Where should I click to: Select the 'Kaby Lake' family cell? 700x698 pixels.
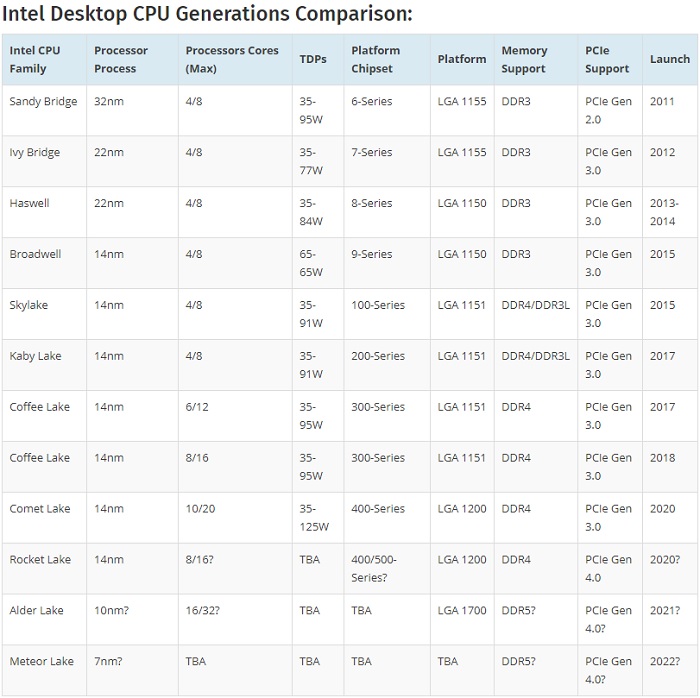click(35, 356)
